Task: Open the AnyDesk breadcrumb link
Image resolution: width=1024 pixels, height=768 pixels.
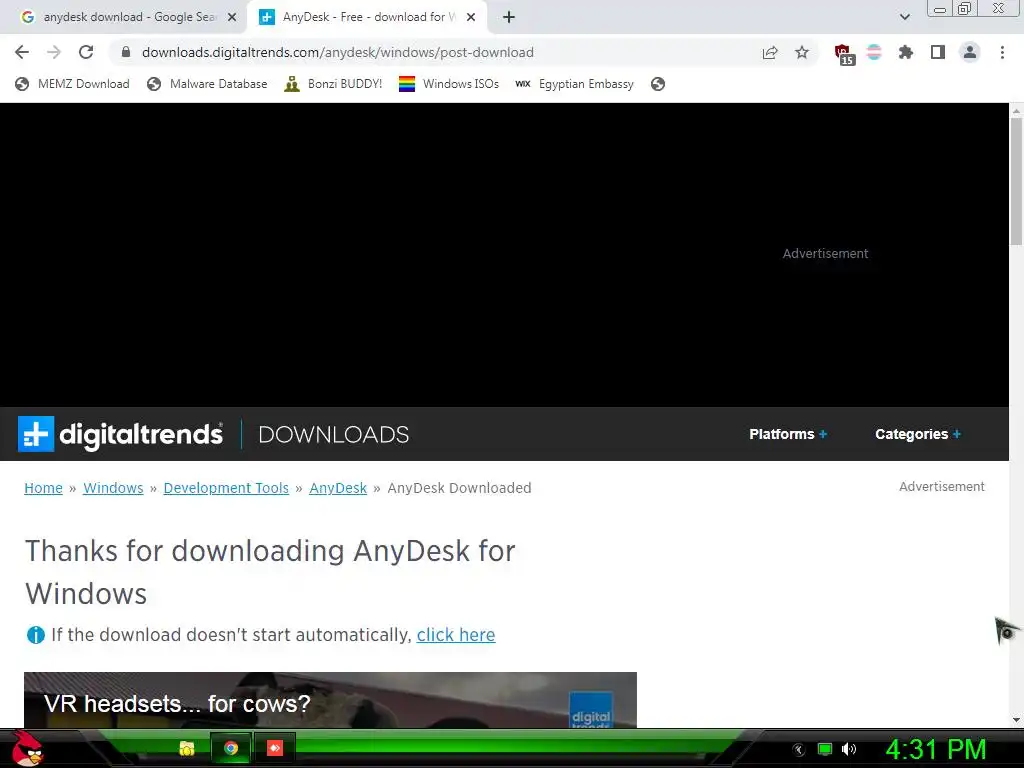Action: pyautogui.click(x=338, y=488)
